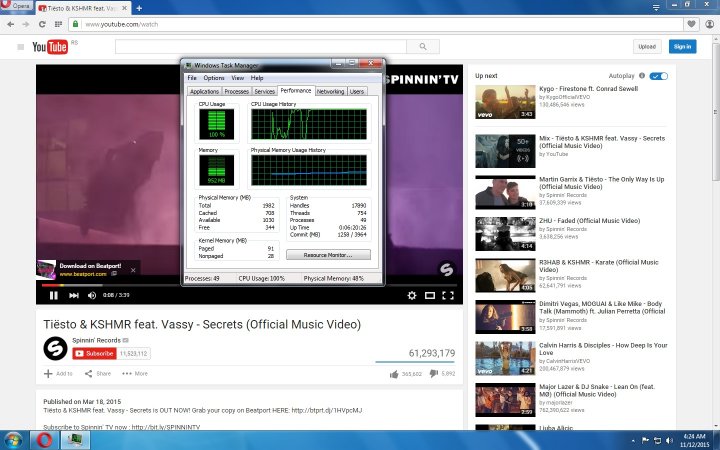Click Share under the video
The image size is (720, 450).
point(98,374)
